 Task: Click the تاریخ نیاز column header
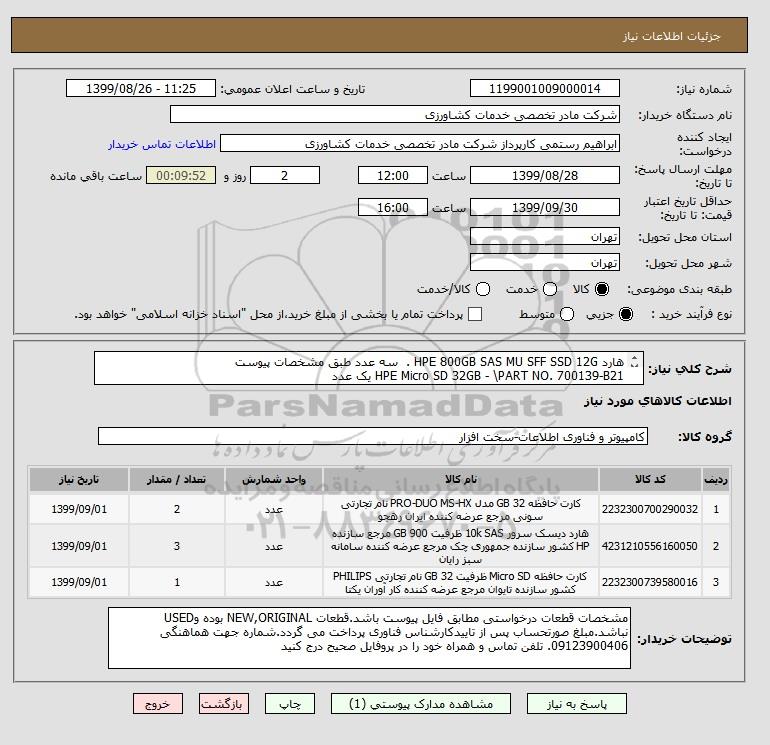(x=79, y=479)
